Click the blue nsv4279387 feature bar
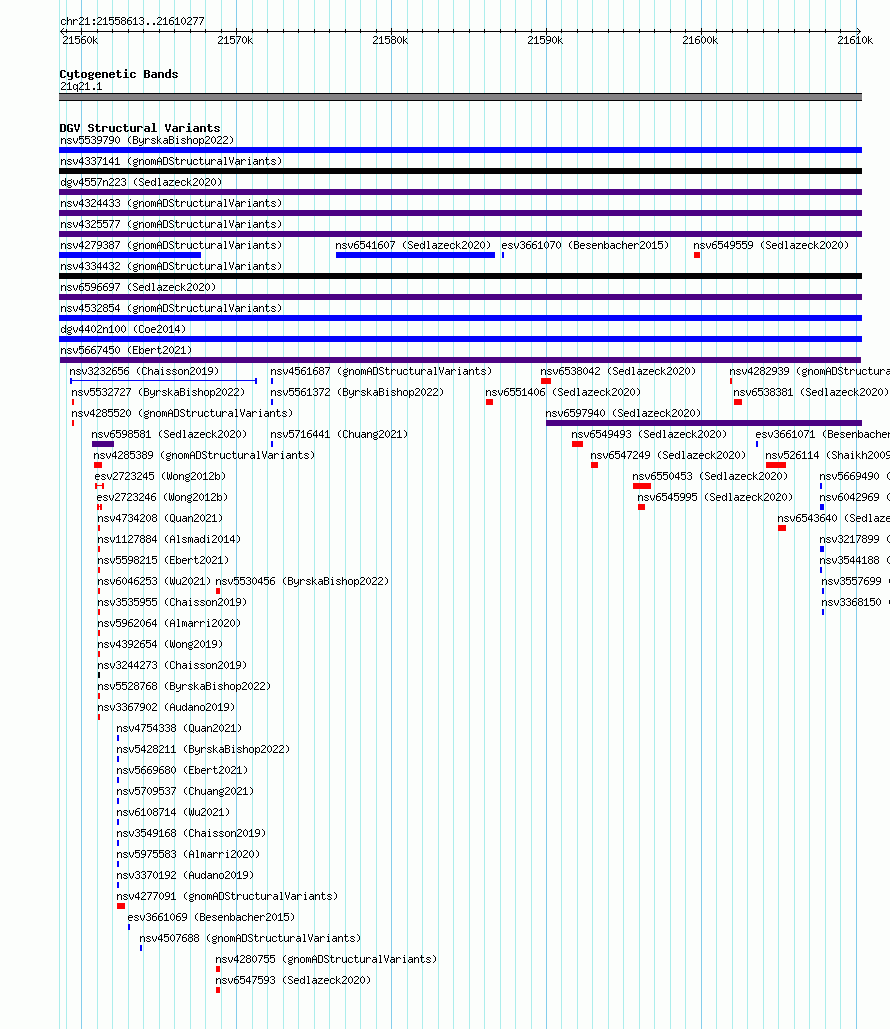890x1029 pixels. click(x=130, y=255)
